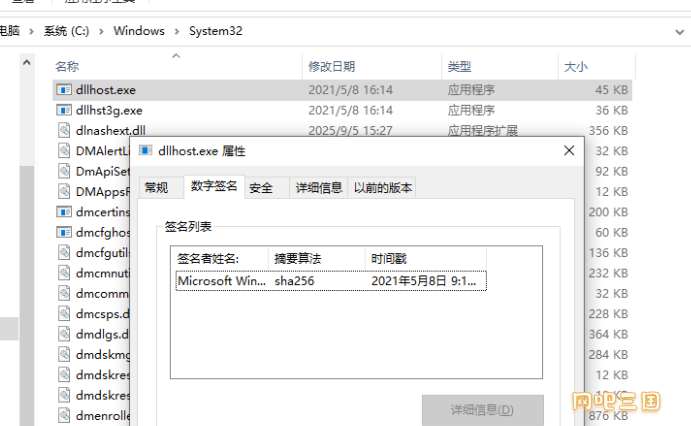The height and width of the screenshot is (426, 691).
Task: Click the 45 KB size cell
Action: coord(611,90)
